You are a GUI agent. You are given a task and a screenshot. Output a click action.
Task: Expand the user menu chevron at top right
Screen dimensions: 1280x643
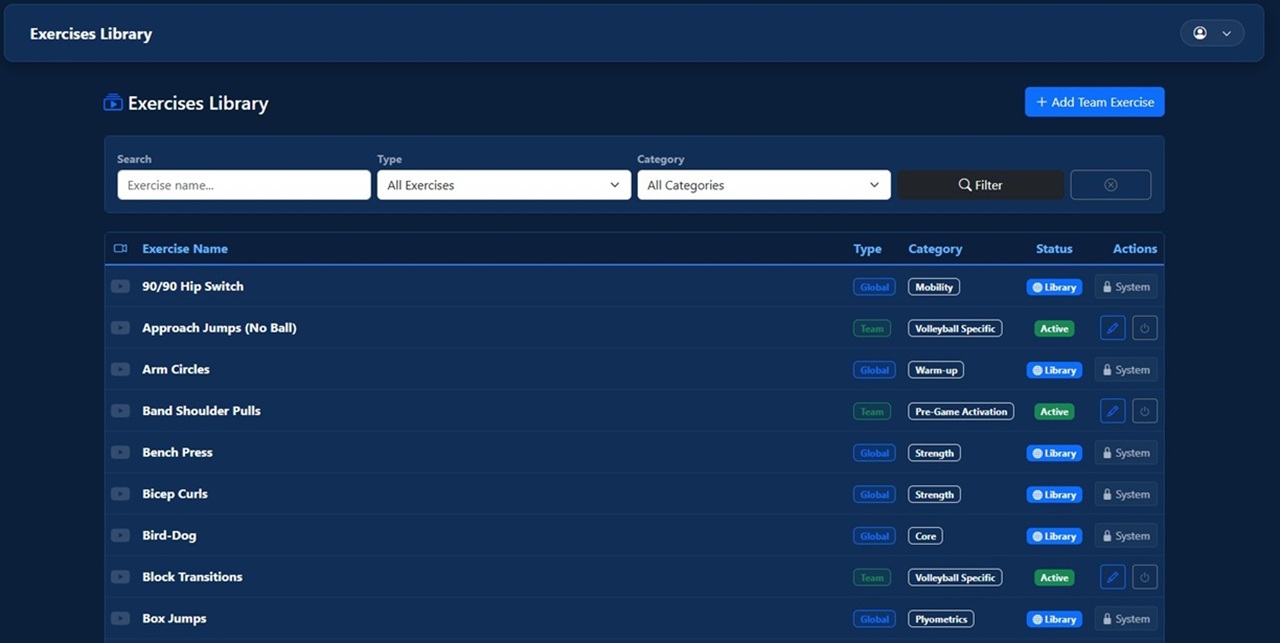[1225, 32]
